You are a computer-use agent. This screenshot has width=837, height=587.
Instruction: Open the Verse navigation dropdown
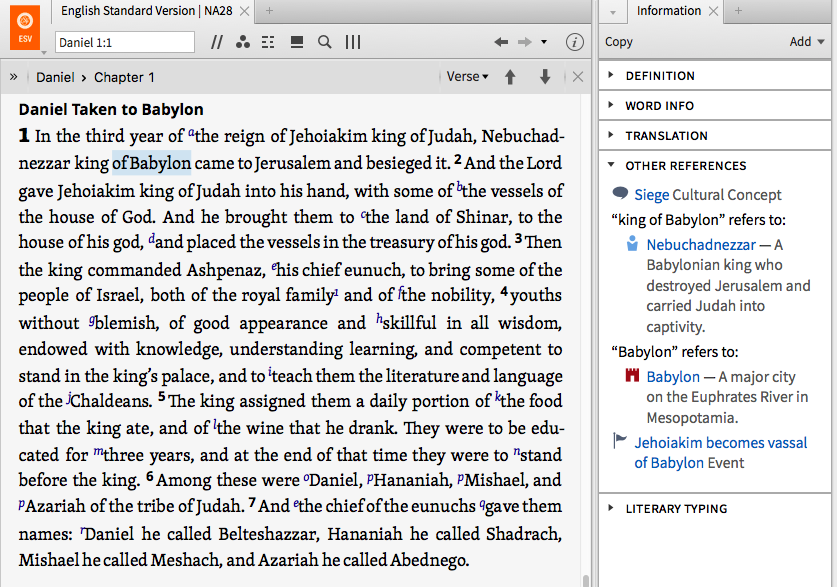[468, 77]
